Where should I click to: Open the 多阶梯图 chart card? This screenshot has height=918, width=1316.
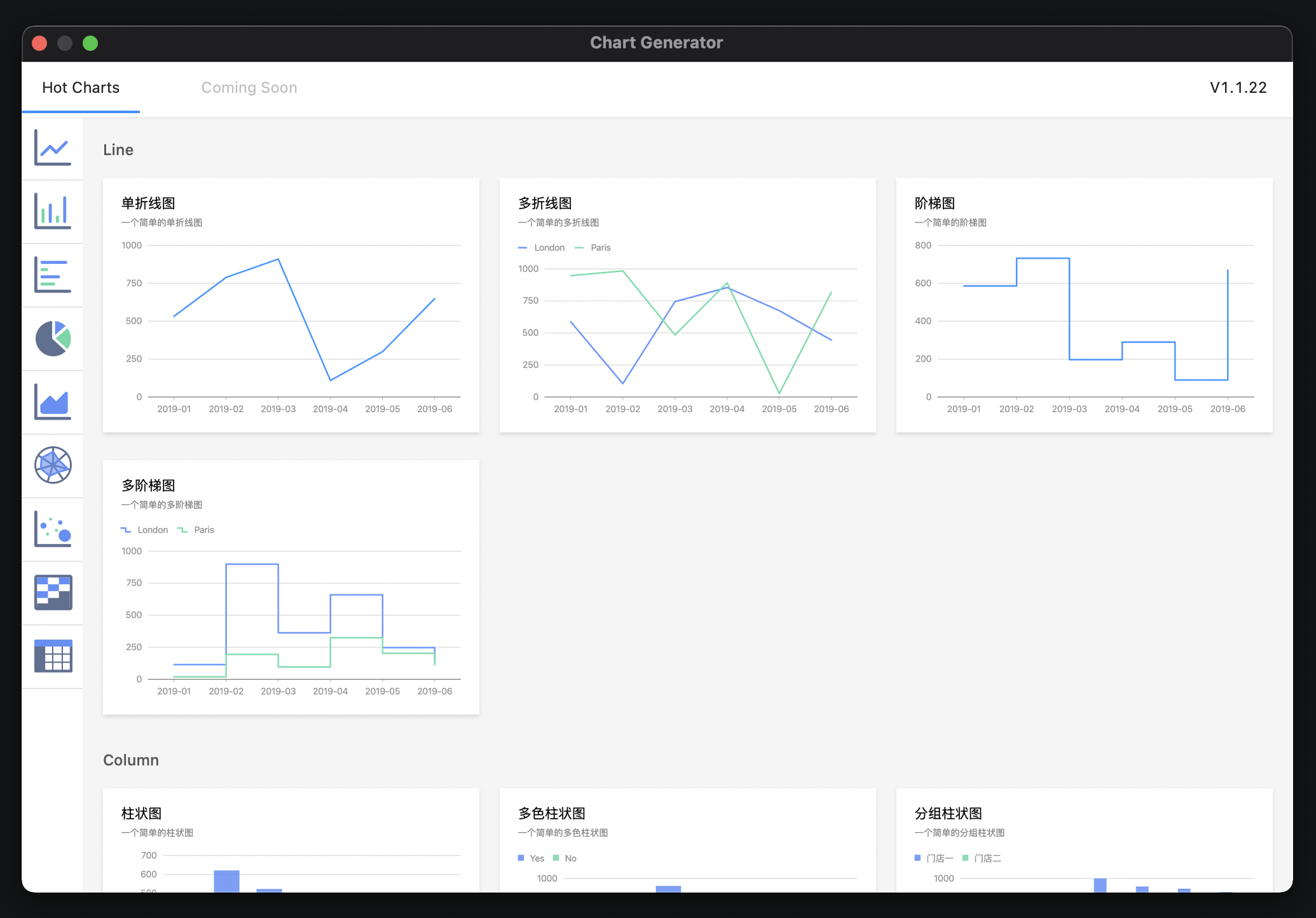pos(291,587)
